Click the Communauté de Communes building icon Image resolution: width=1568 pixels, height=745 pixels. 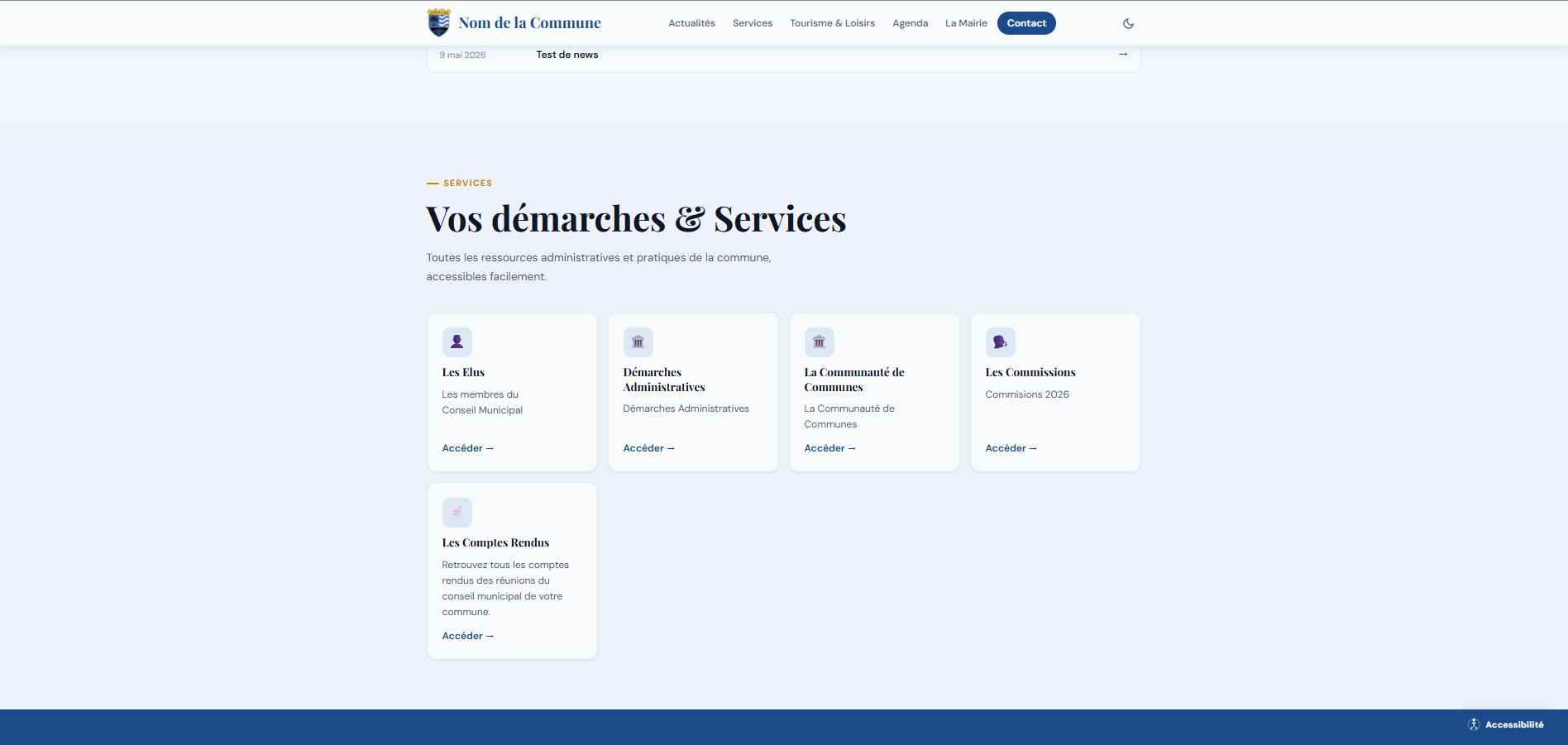pos(819,341)
